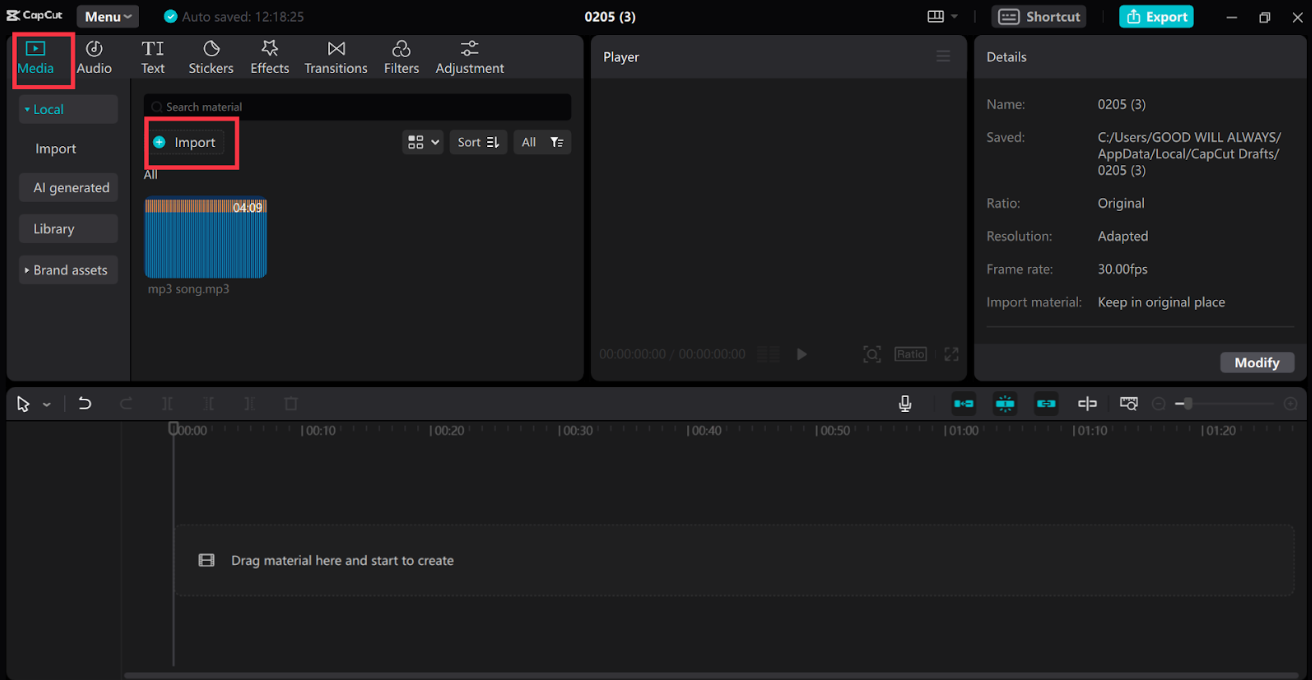The width and height of the screenshot is (1312, 680).
Task: Click the project title 0205 (3)
Action: coord(610,17)
